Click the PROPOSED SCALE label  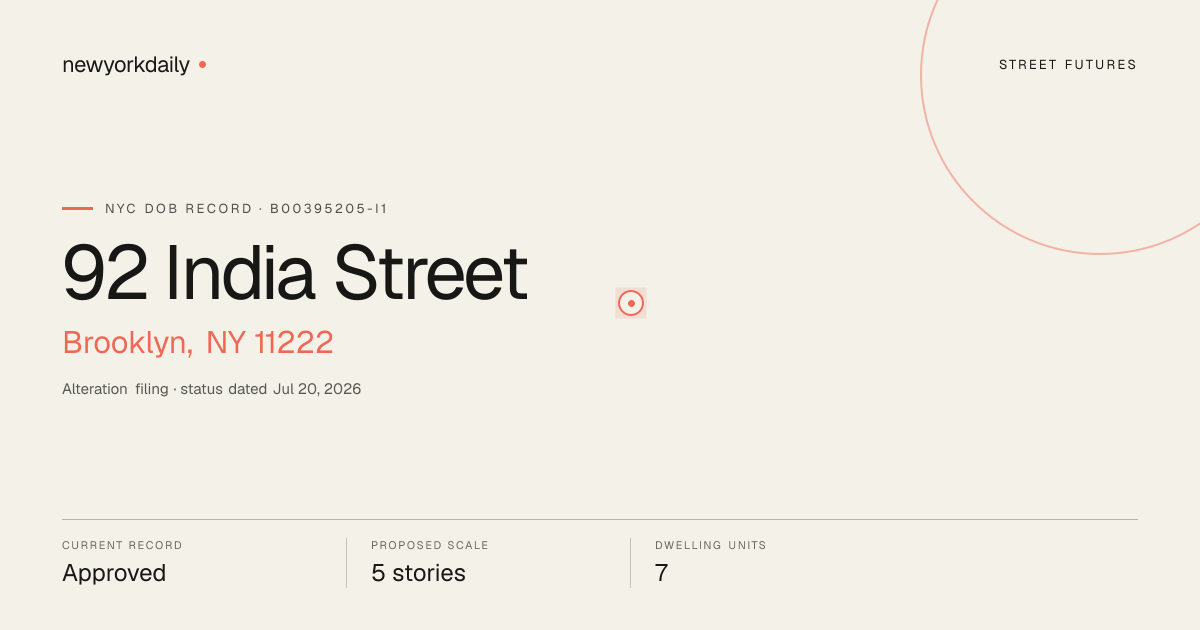(430, 546)
